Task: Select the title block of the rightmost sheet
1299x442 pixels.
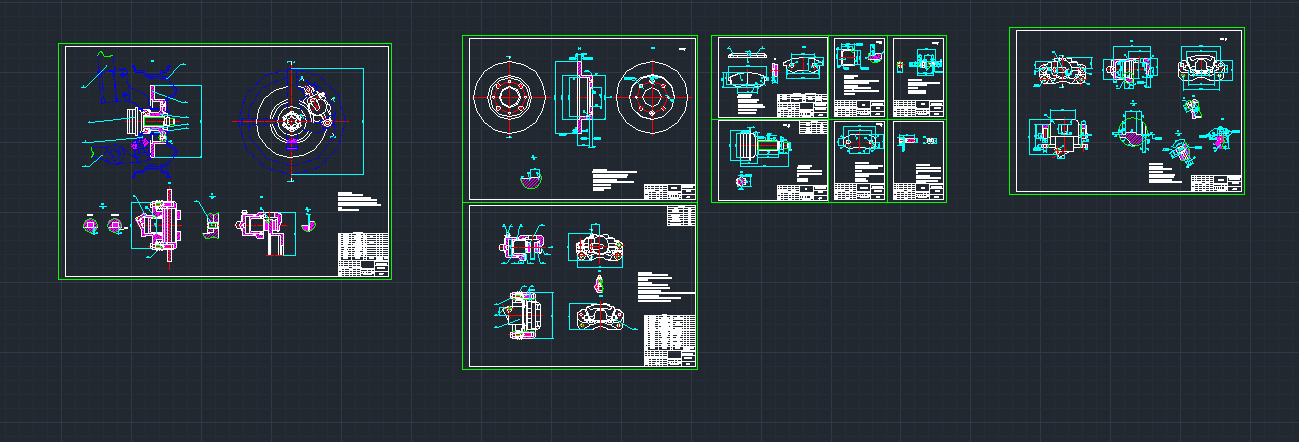Action: pyautogui.click(x=1216, y=182)
